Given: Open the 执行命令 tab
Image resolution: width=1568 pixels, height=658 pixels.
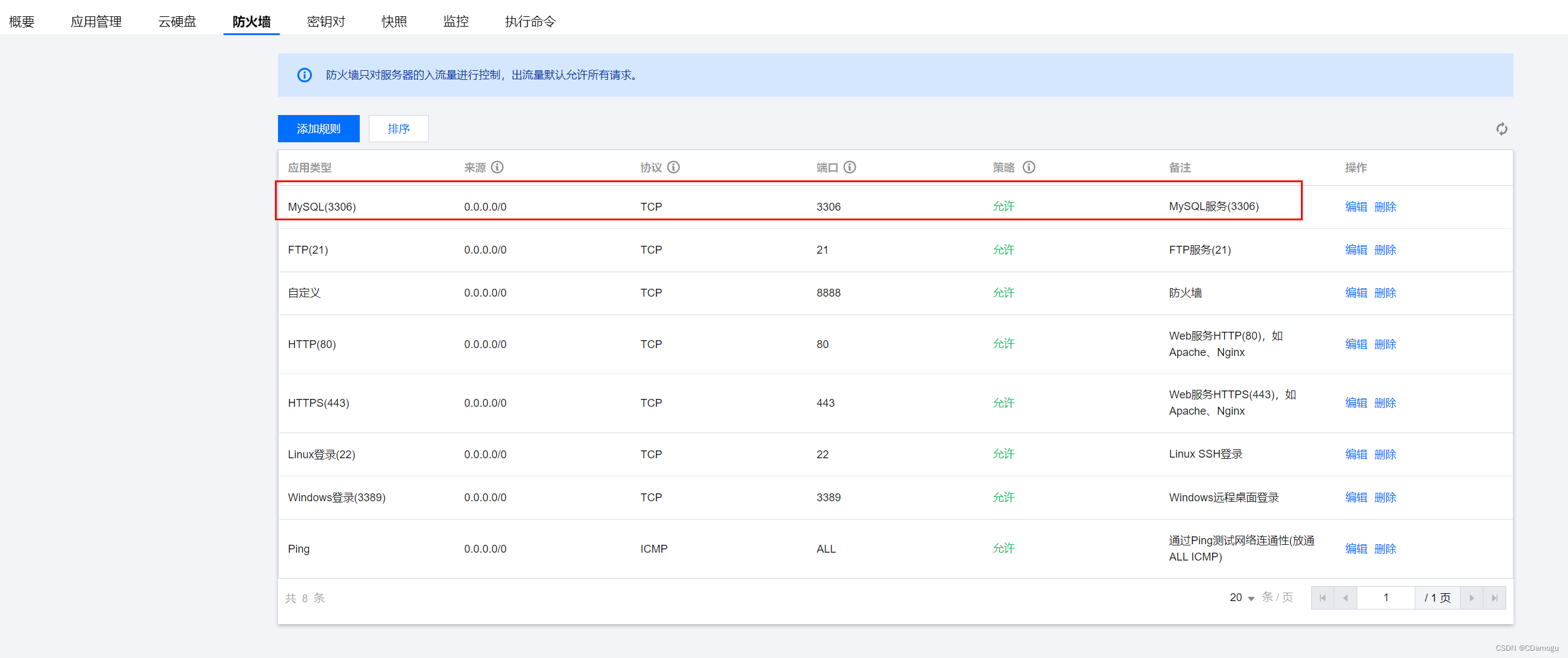Looking at the screenshot, I should click(x=530, y=21).
